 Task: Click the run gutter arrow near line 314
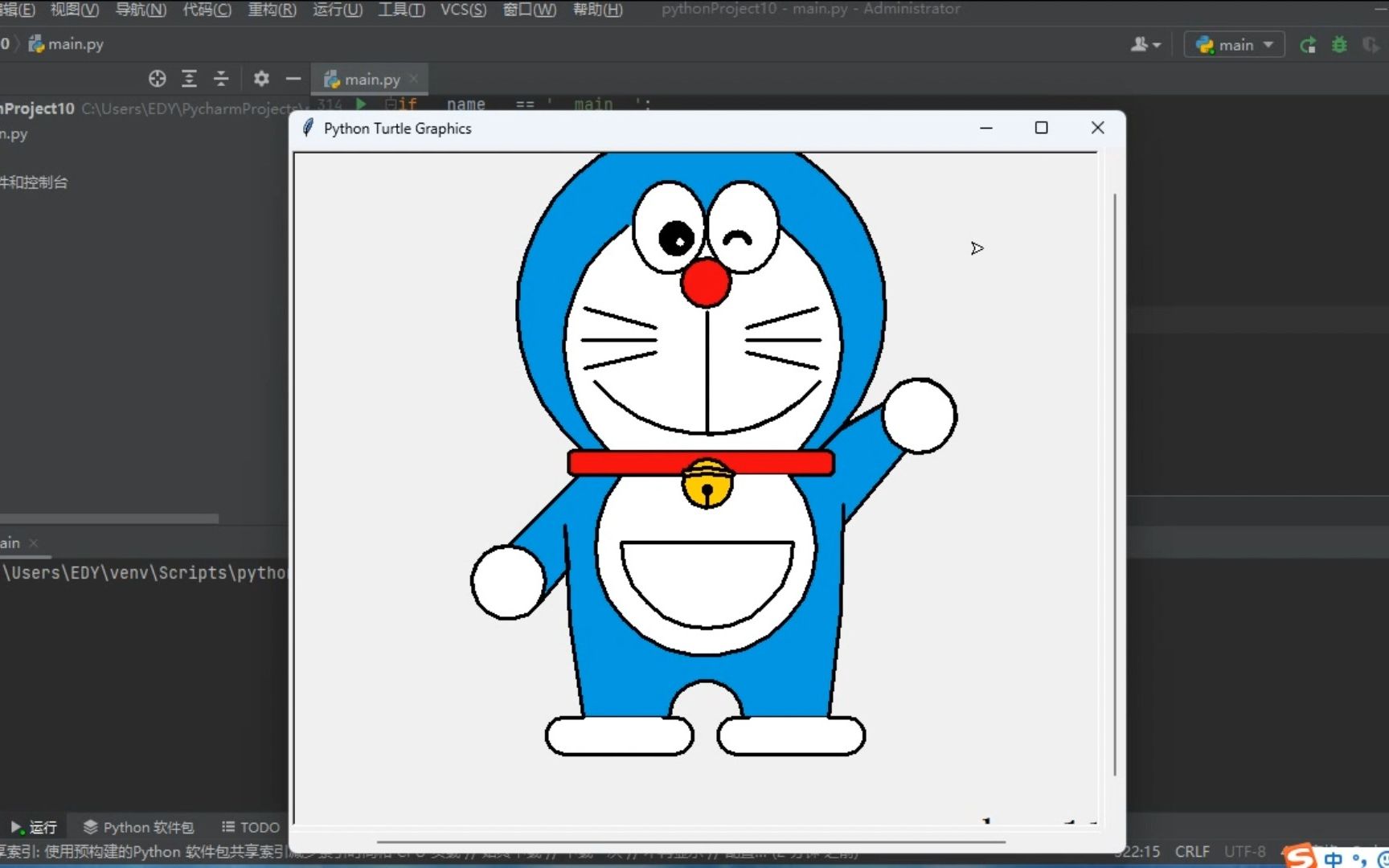(360, 104)
